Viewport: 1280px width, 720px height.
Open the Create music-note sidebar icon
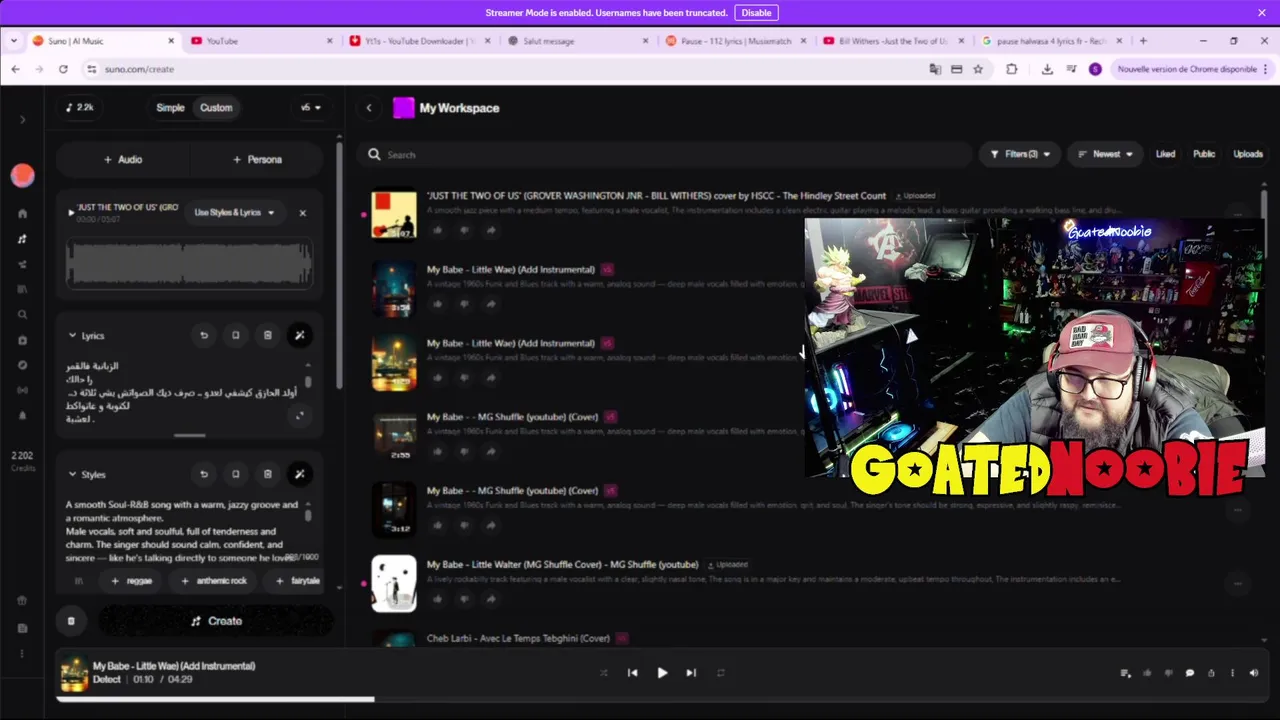22,239
